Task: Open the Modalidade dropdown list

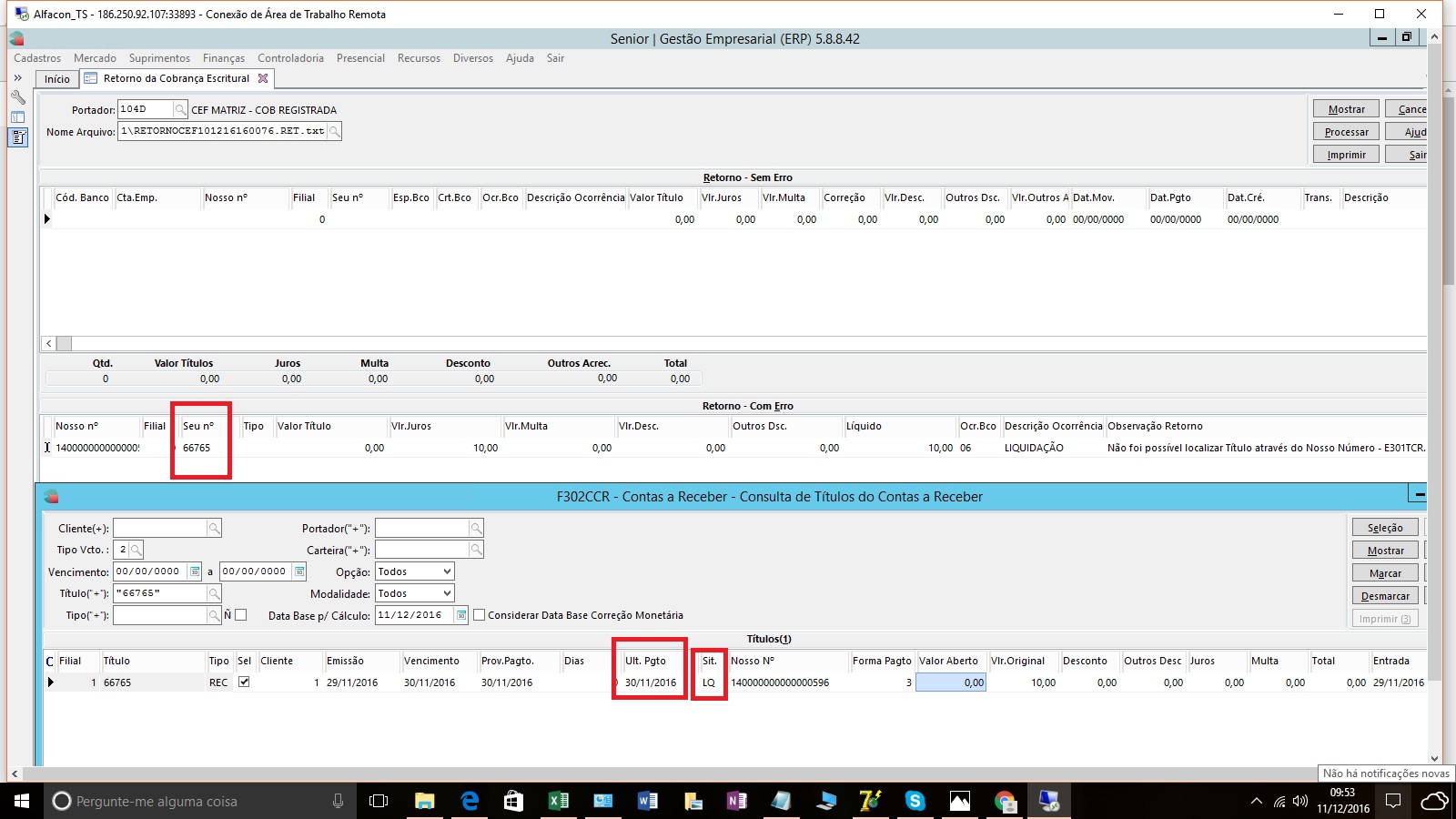Action: click(447, 594)
